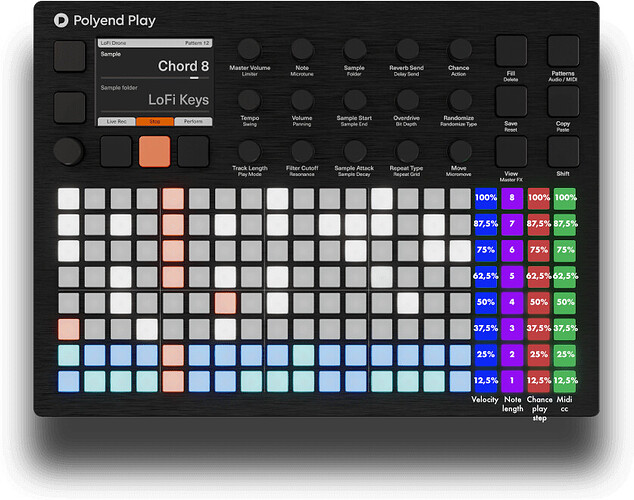This screenshot has height=500, width=634.
Task: Click the purple Note length 5 pad
Action: (x=512, y=276)
